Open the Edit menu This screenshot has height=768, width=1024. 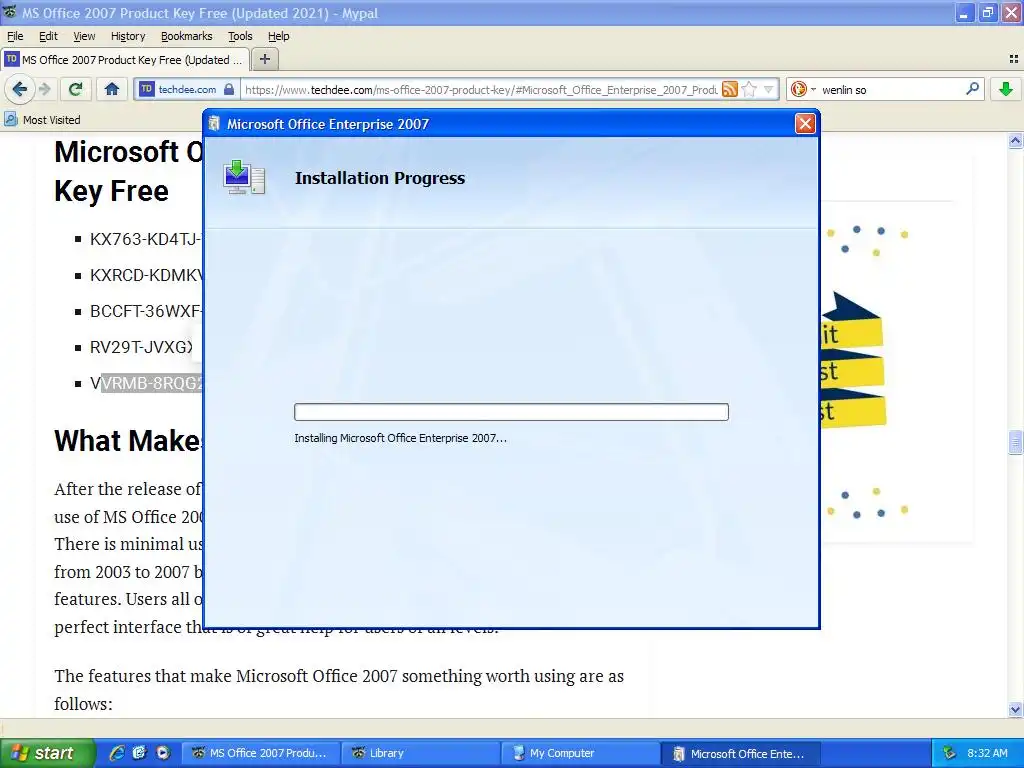(x=48, y=36)
